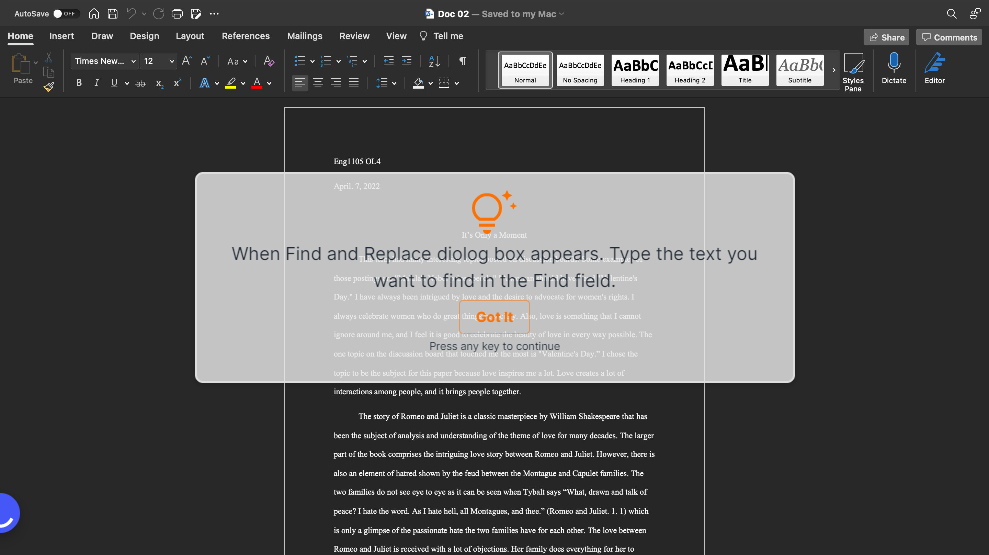Switch to the Insert tab
989x555 pixels.
(x=62, y=36)
